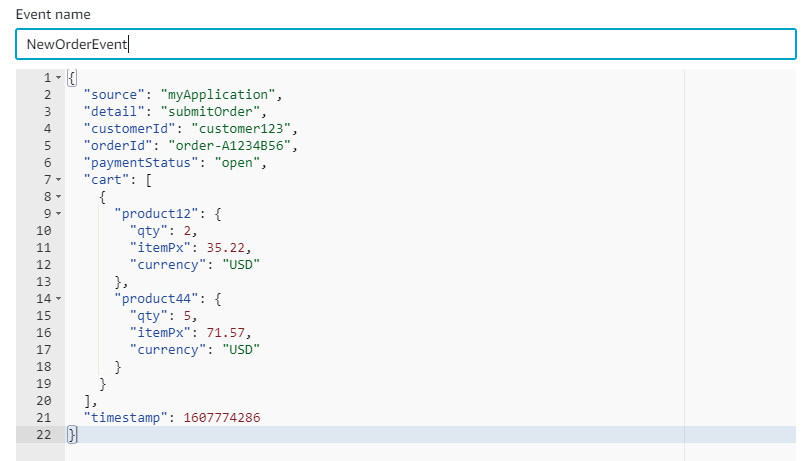Collapse the "product44" object fold arrow
The height and width of the screenshot is (461, 810).
tap(58, 298)
